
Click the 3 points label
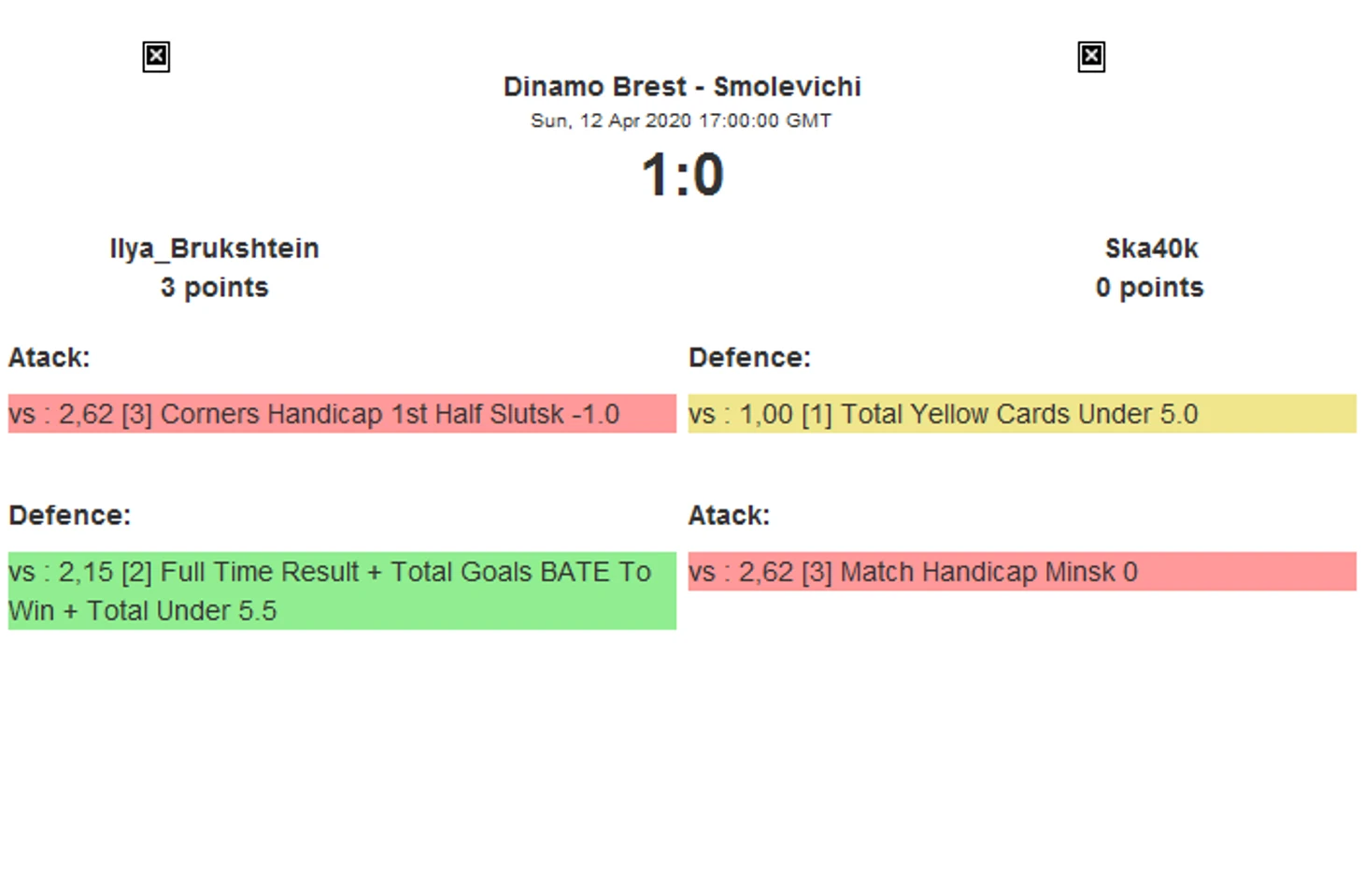click(x=214, y=288)
